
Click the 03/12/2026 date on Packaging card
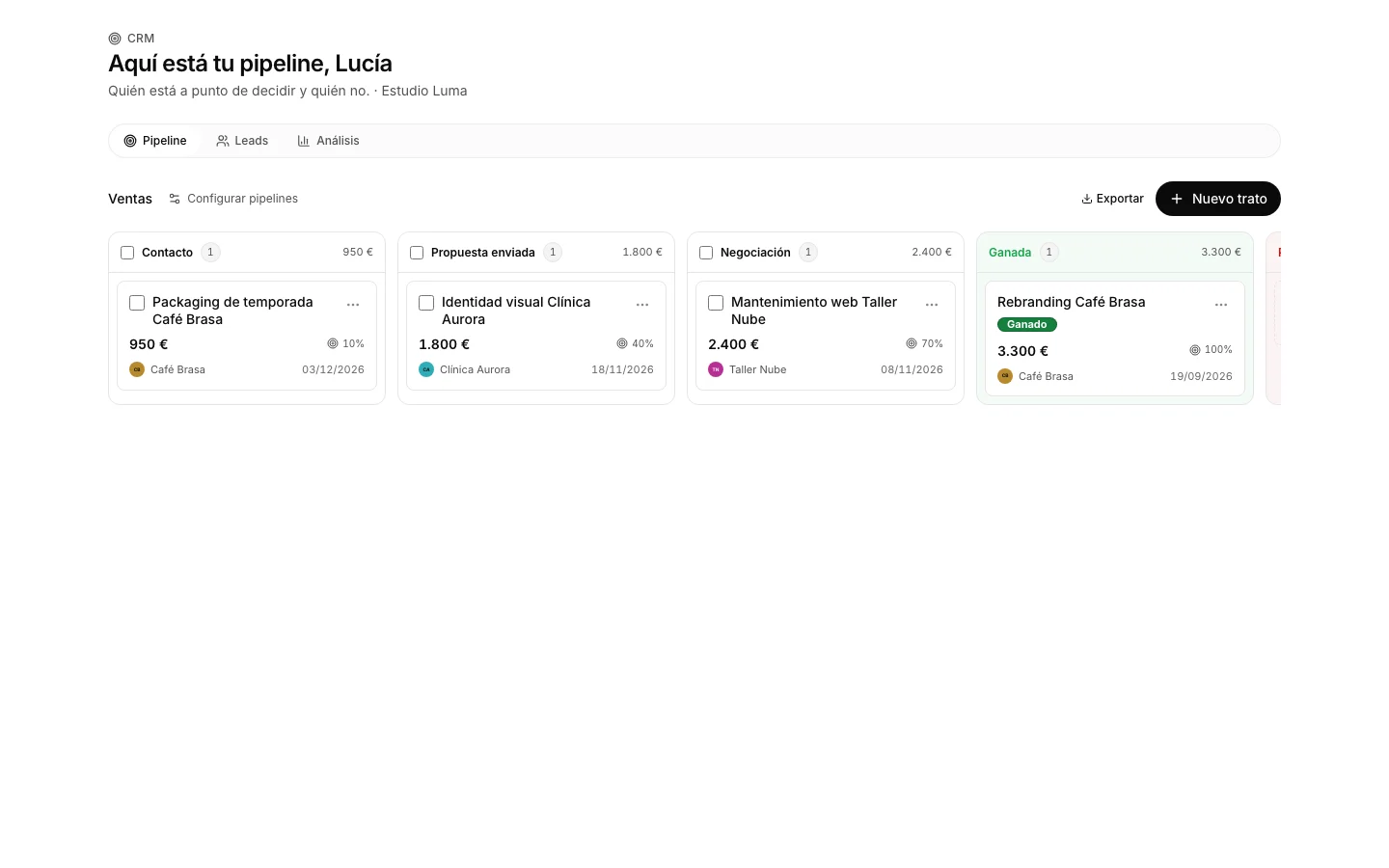[333, 369]
